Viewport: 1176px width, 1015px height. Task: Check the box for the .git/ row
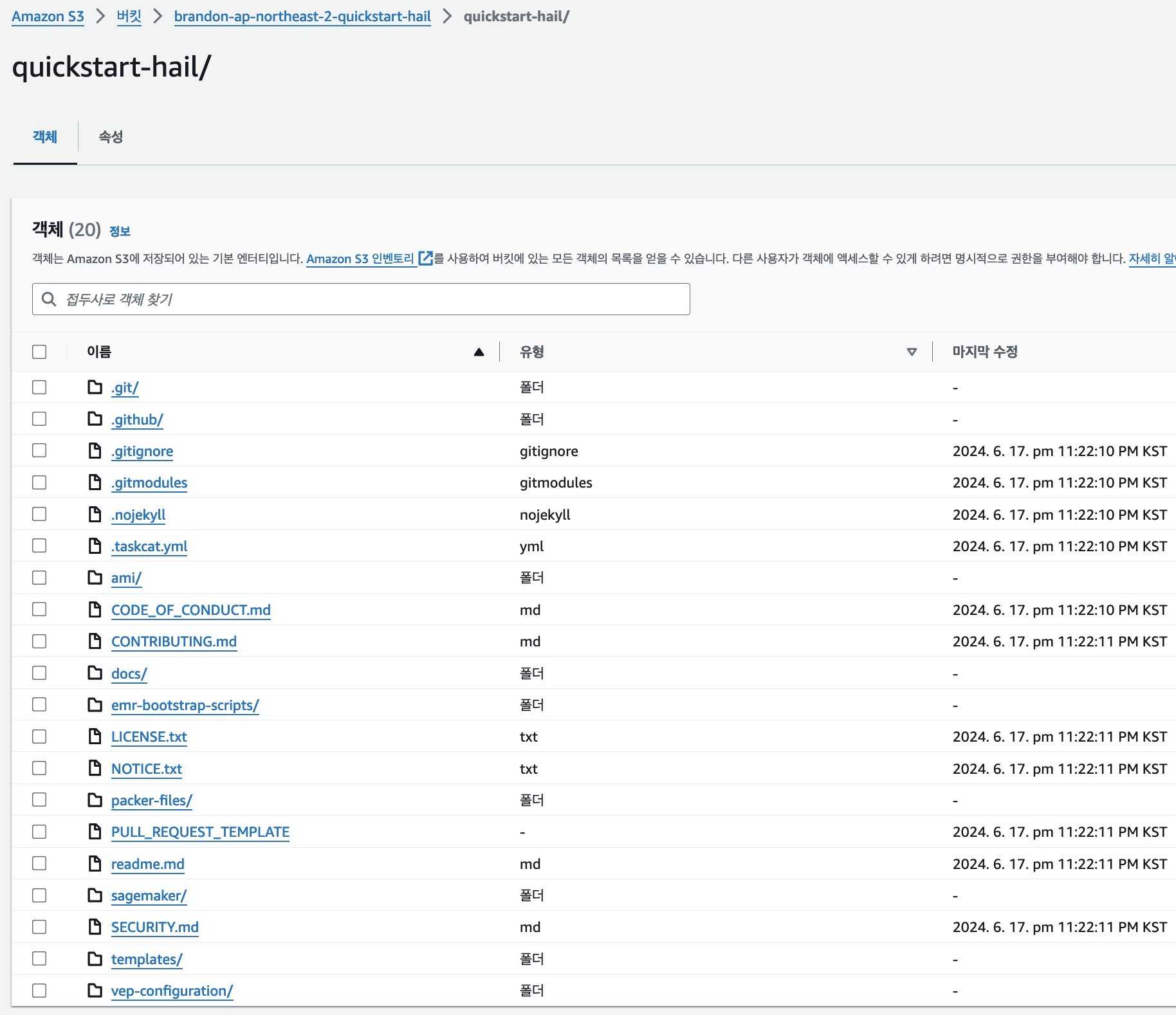(x=39, y=387)
